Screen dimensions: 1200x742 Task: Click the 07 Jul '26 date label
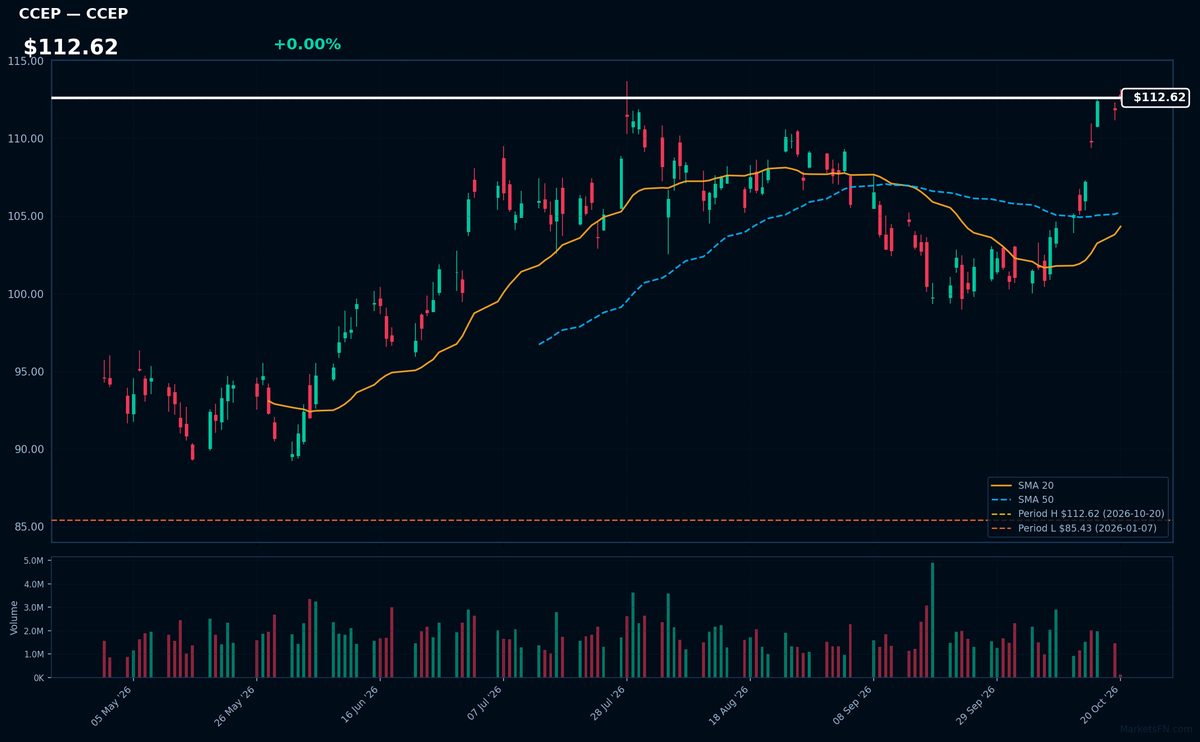click(483, 705)
